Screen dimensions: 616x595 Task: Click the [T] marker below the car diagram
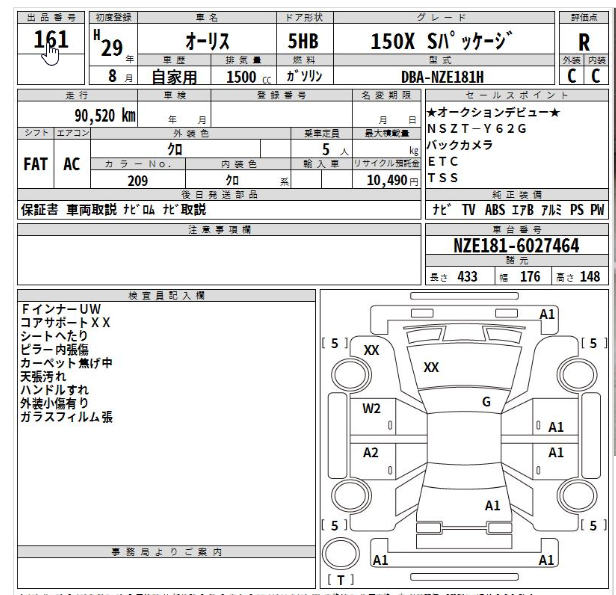[x=341, y=579]
